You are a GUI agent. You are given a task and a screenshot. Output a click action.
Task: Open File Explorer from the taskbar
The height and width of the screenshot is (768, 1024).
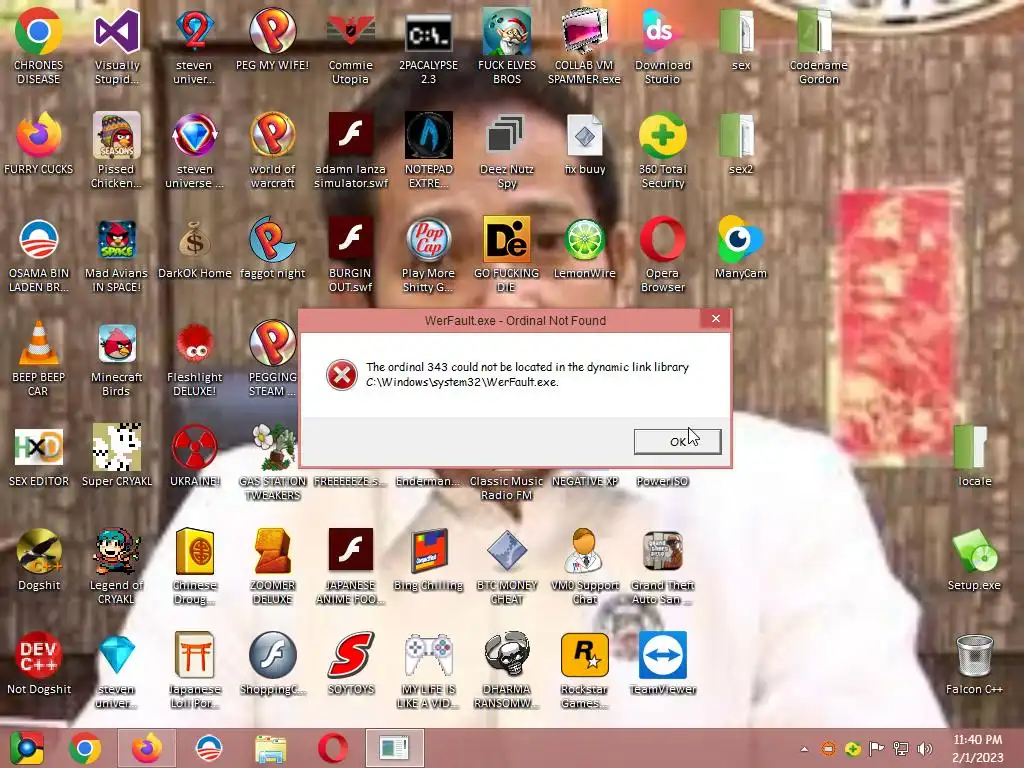270,748
